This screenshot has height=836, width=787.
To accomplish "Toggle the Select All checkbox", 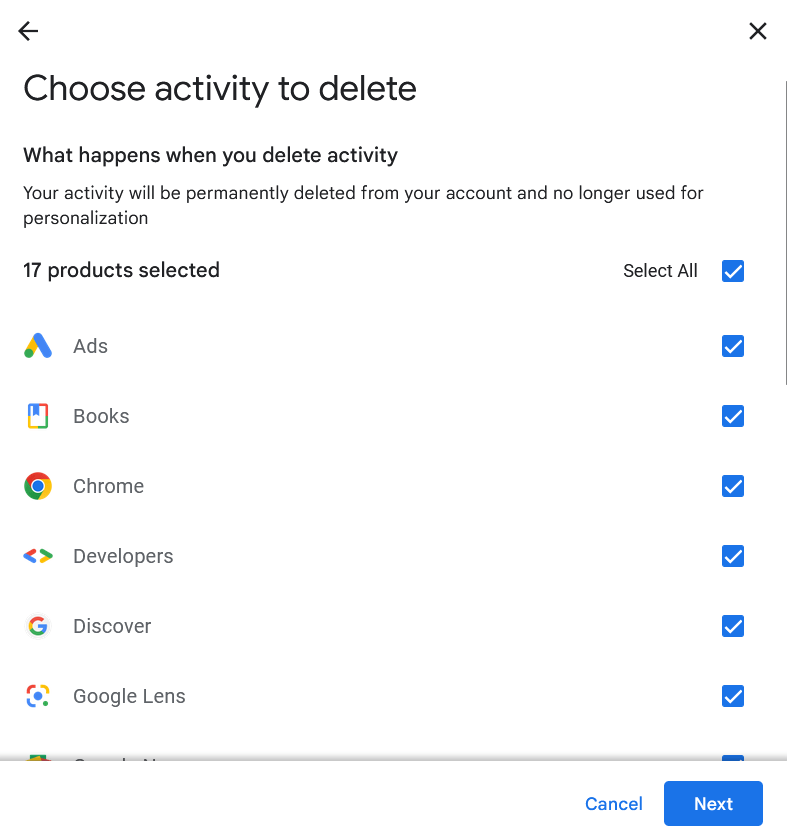I will [x=733, y=270].
